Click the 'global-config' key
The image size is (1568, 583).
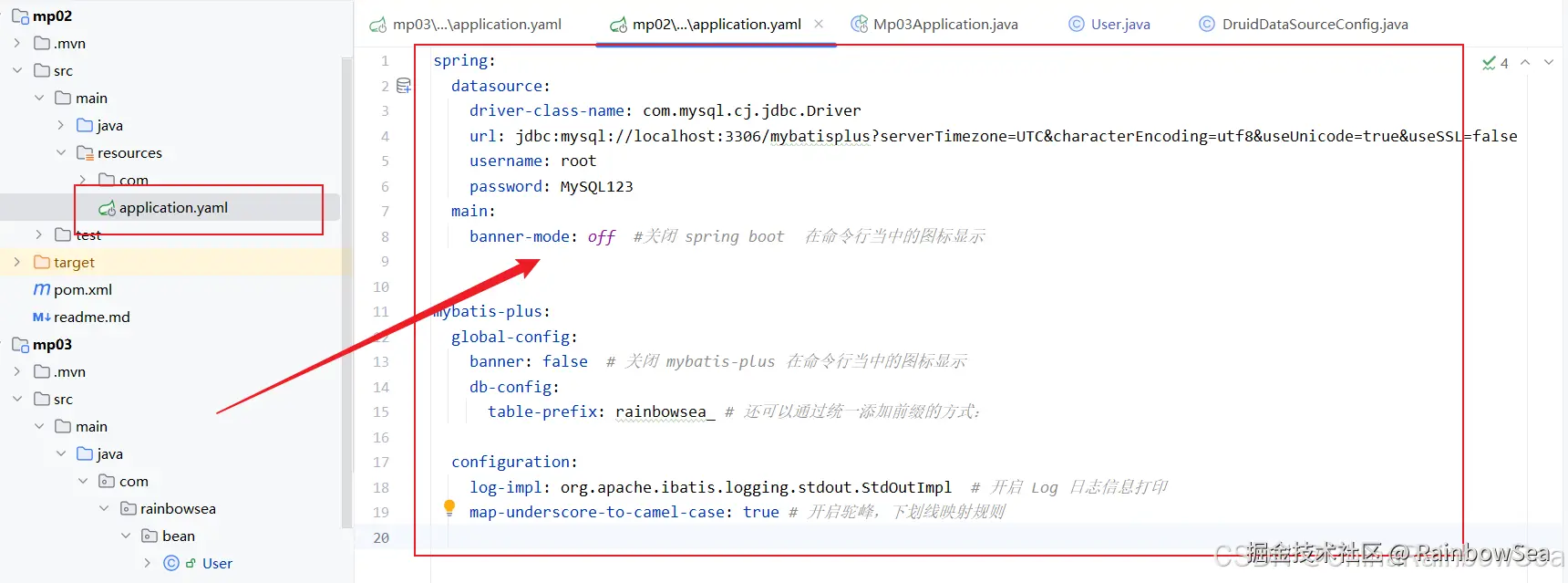pyautogui.click(x=511, y=337)
